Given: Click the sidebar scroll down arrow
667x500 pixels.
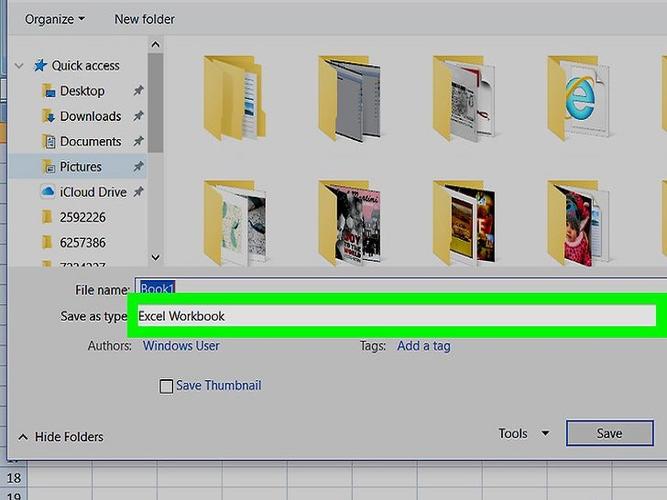Looking at the screenshot, I should pos(156,257).
